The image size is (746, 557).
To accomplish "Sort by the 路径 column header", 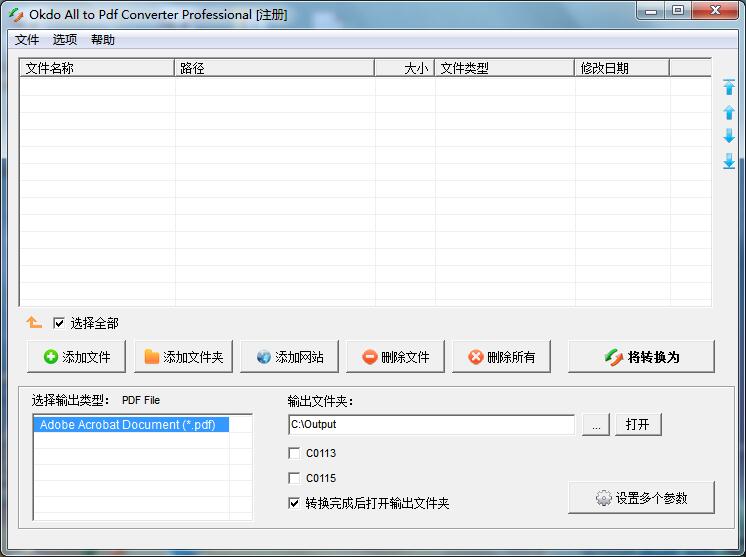I will point(275,68).
